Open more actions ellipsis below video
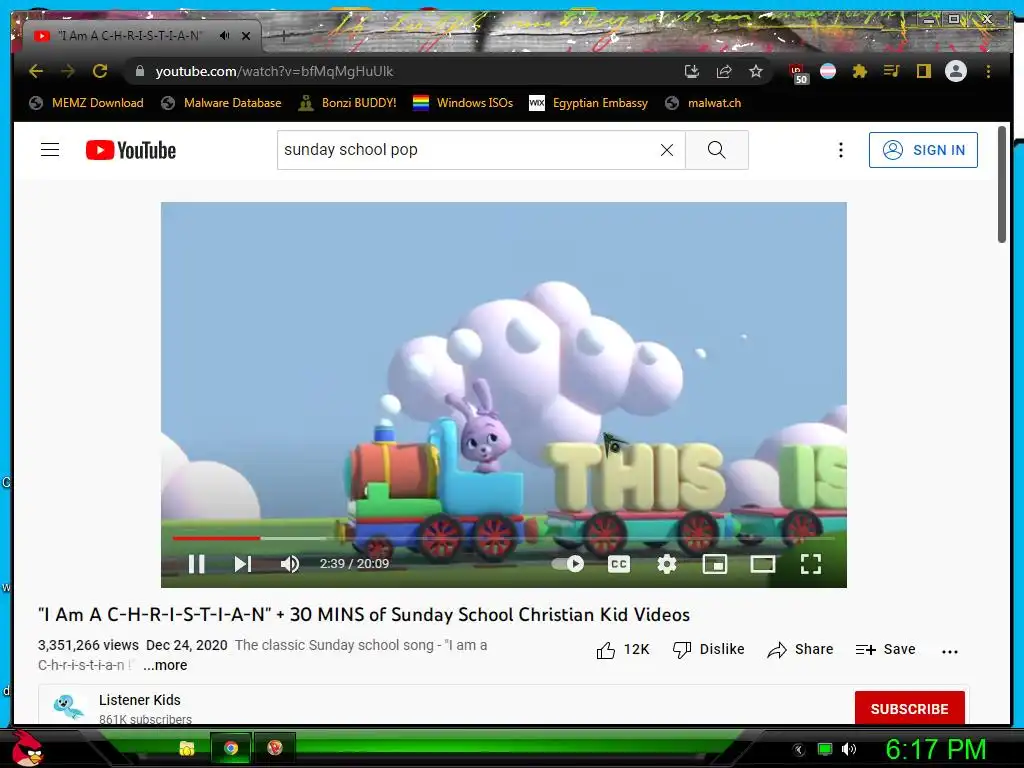The height and width of the screenshot is (768, 1024). click(950, 651)
